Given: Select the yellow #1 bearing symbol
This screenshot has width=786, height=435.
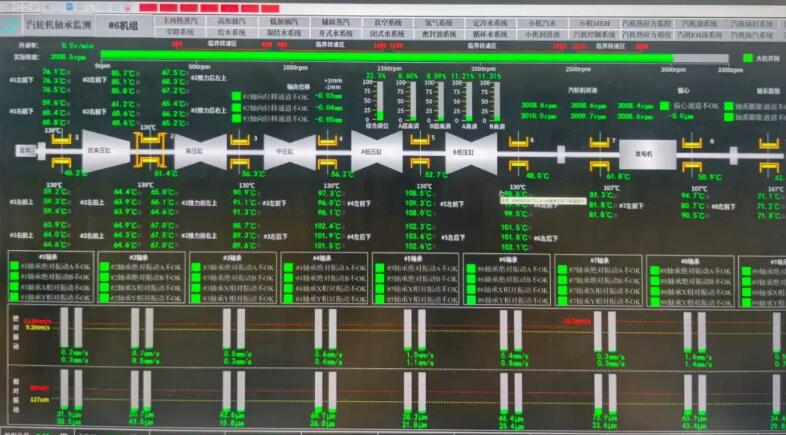Looking at the screenshot, I should (61, 150).
